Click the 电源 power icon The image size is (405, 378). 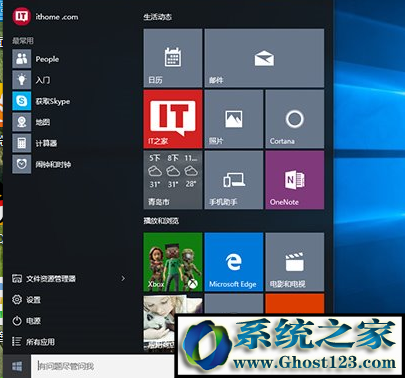point(17,321)
